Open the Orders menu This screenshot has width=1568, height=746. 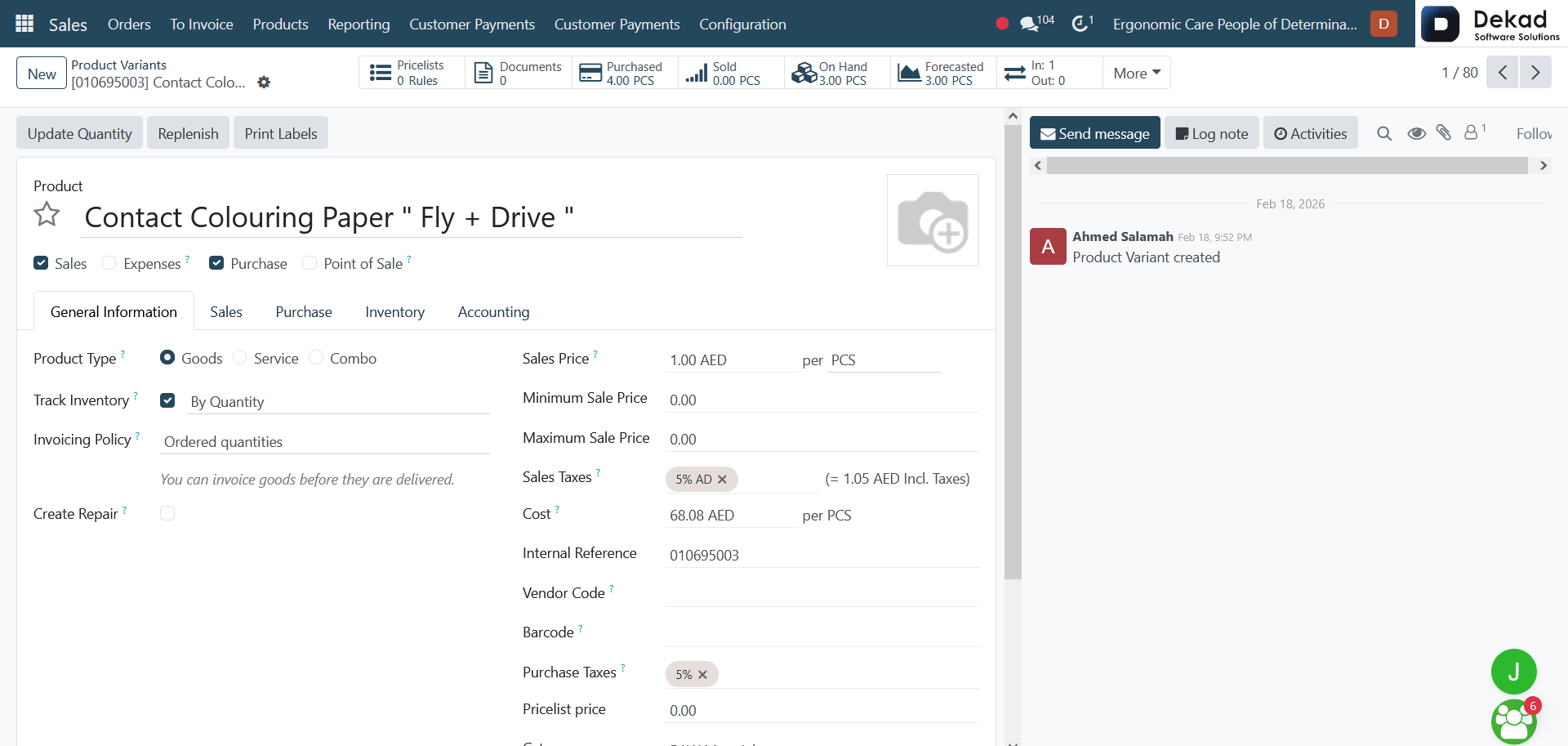(x=129, y=24)
